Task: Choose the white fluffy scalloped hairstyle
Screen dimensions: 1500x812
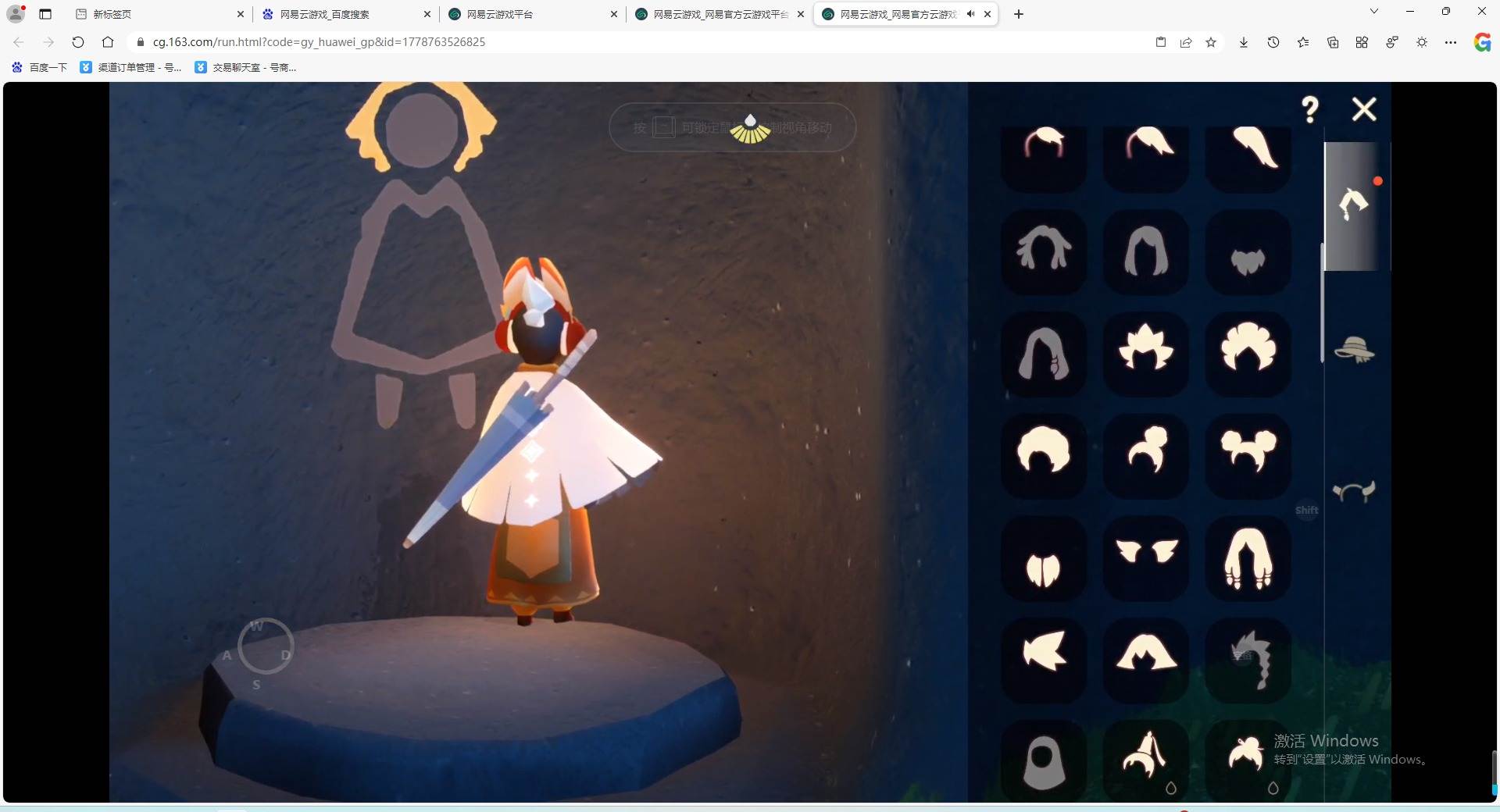Action: pos(1248,354)
